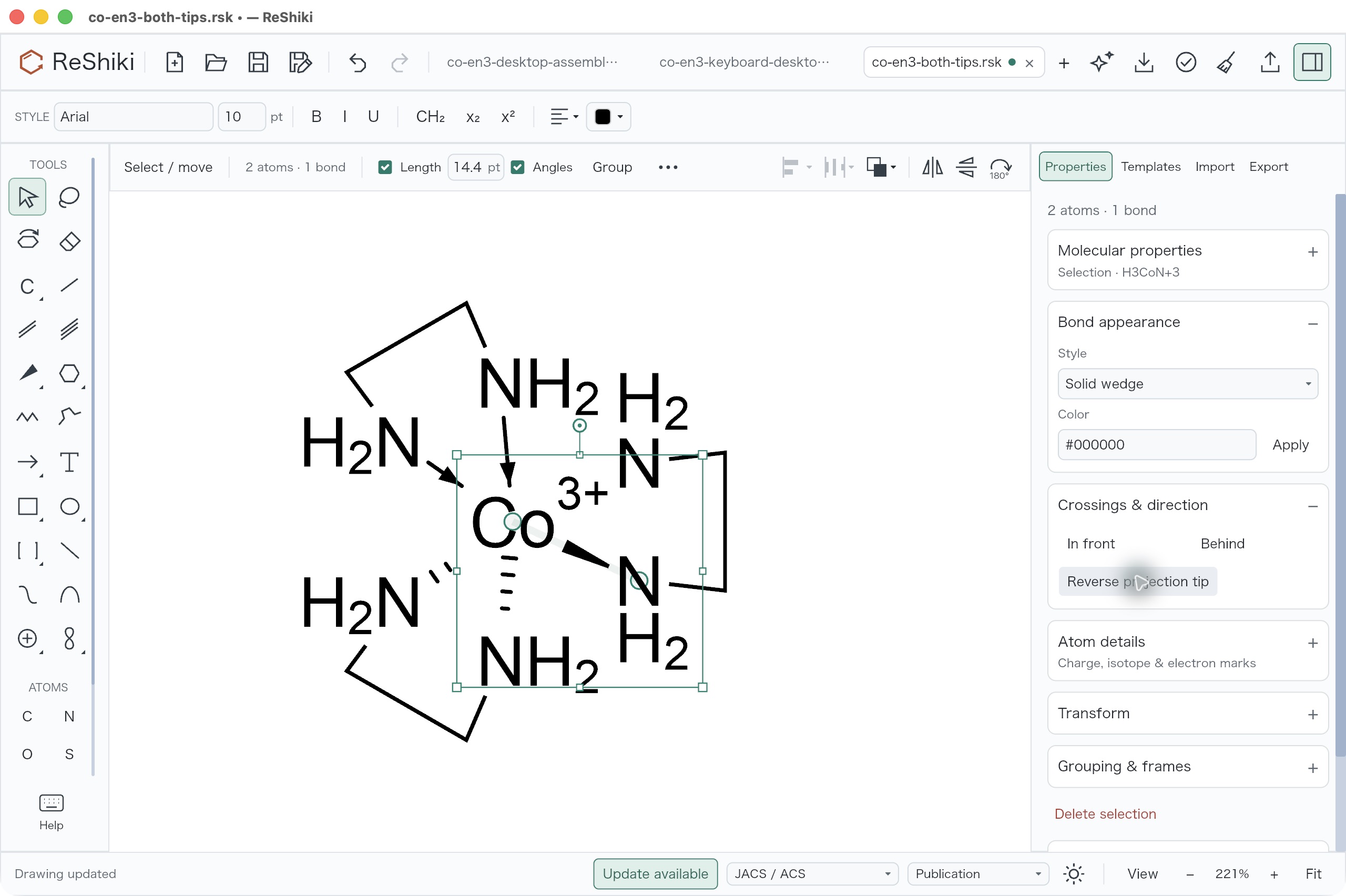The image size is (1346, 896).
Task: Uncheck the Angles checkbox
Action: click(x=517, y=167)
